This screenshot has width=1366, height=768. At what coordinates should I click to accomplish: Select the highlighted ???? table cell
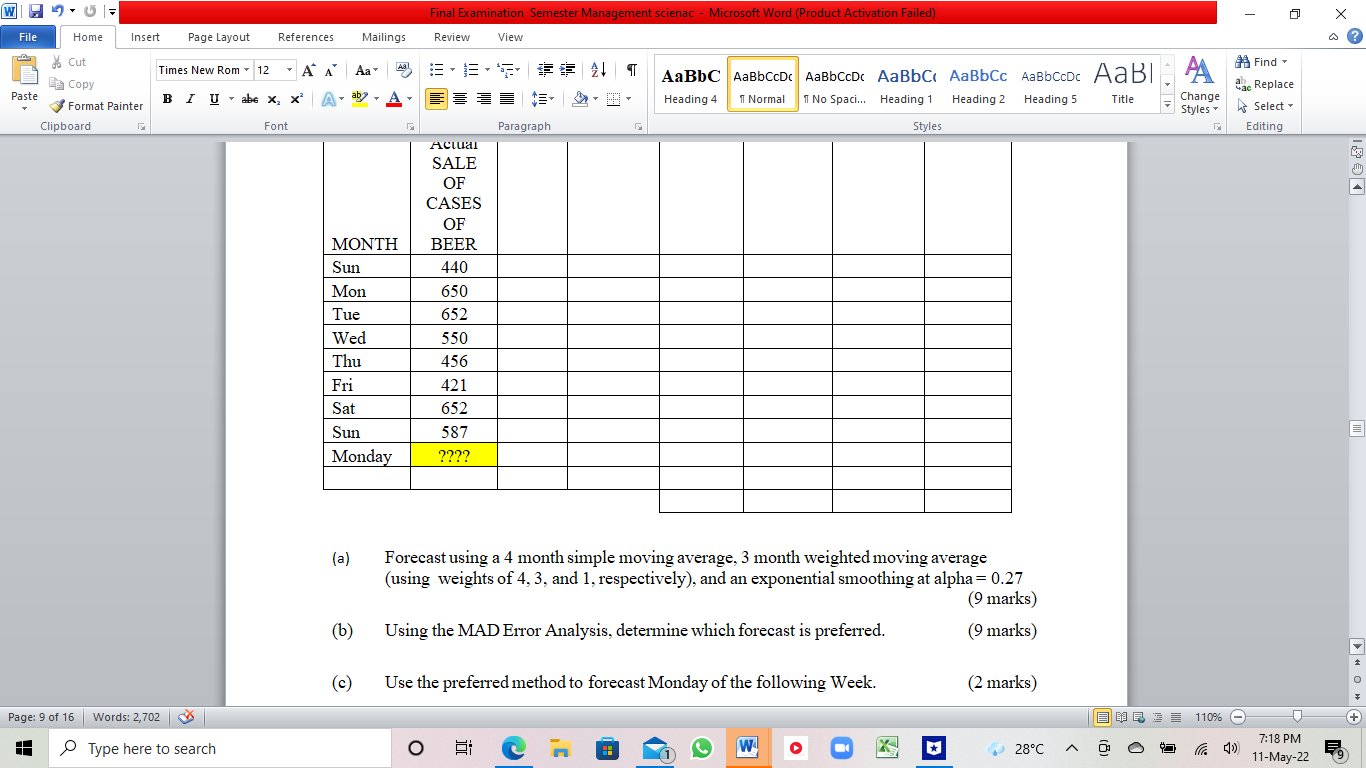point(453,455)
